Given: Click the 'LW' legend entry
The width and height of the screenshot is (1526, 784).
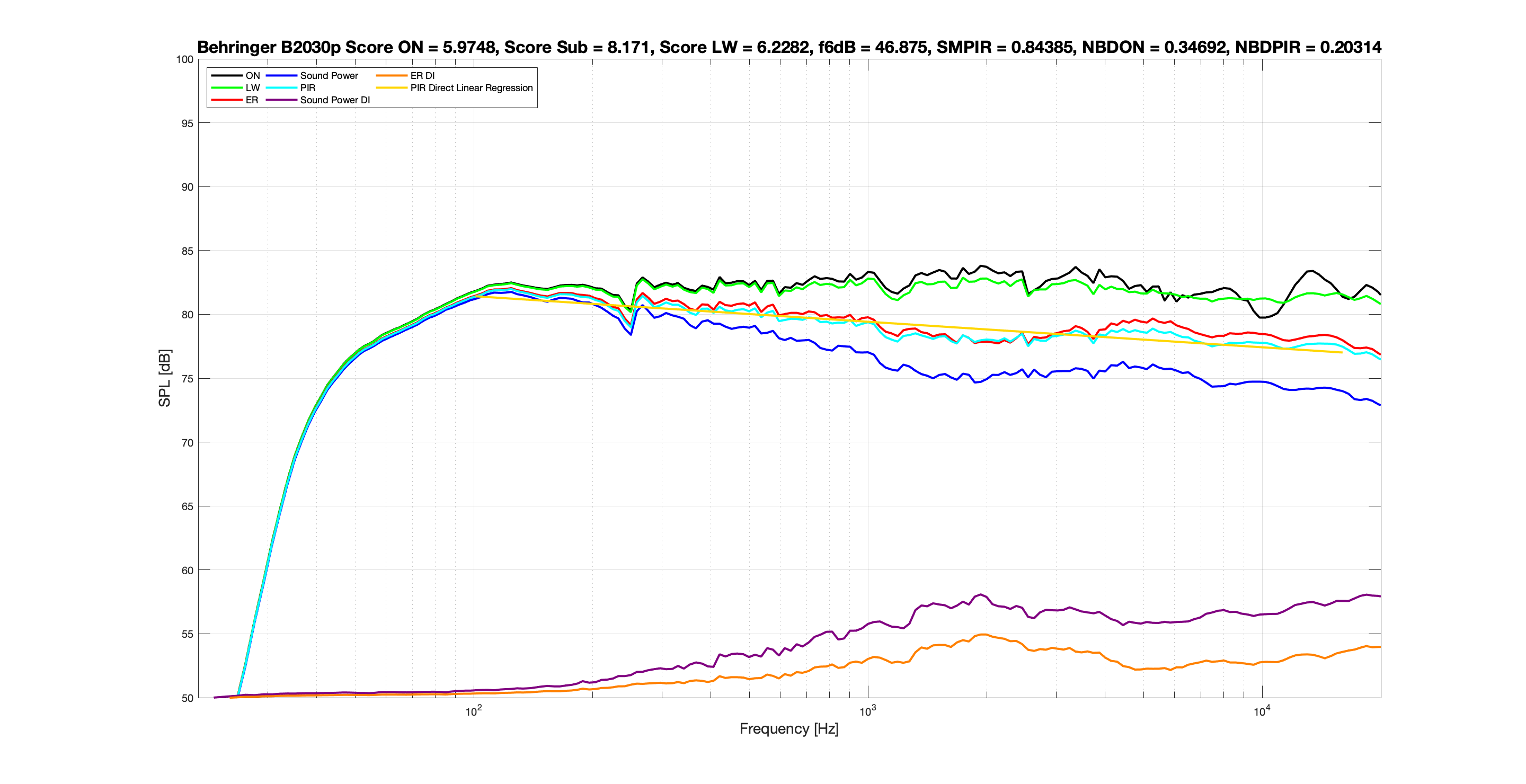Looking at the screenshot, I should [x=253, y=87].
